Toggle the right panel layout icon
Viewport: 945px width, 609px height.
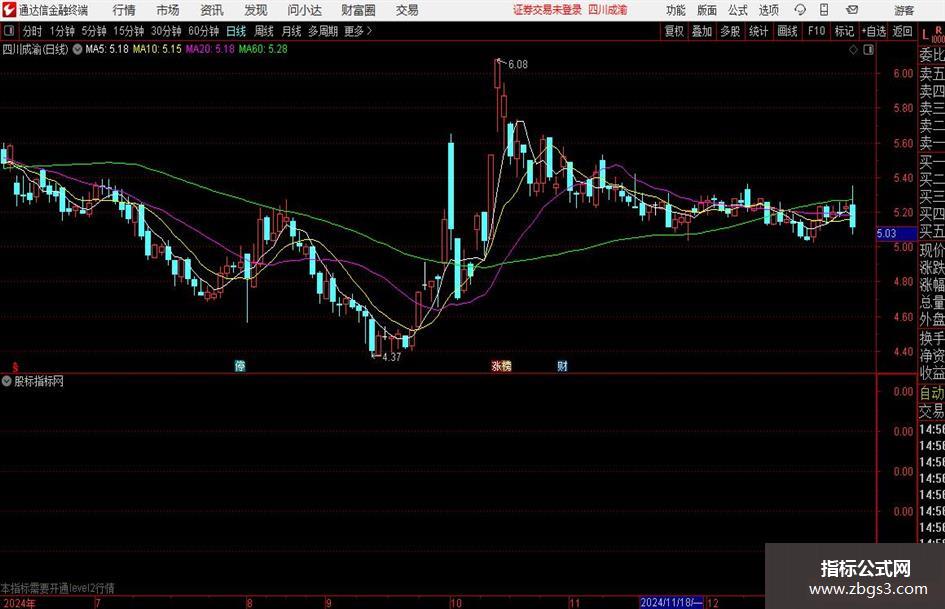[x=868, y=50]
